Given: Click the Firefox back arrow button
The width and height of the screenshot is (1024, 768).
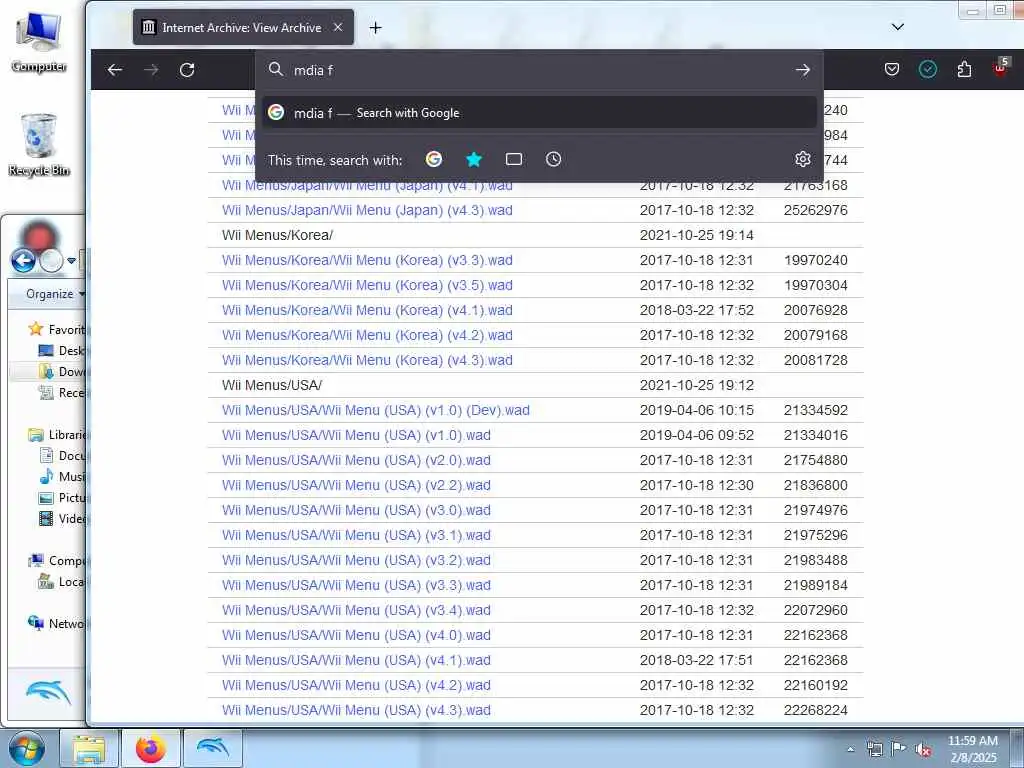Looking at the screenshot, I should click(x=115, y=70).
